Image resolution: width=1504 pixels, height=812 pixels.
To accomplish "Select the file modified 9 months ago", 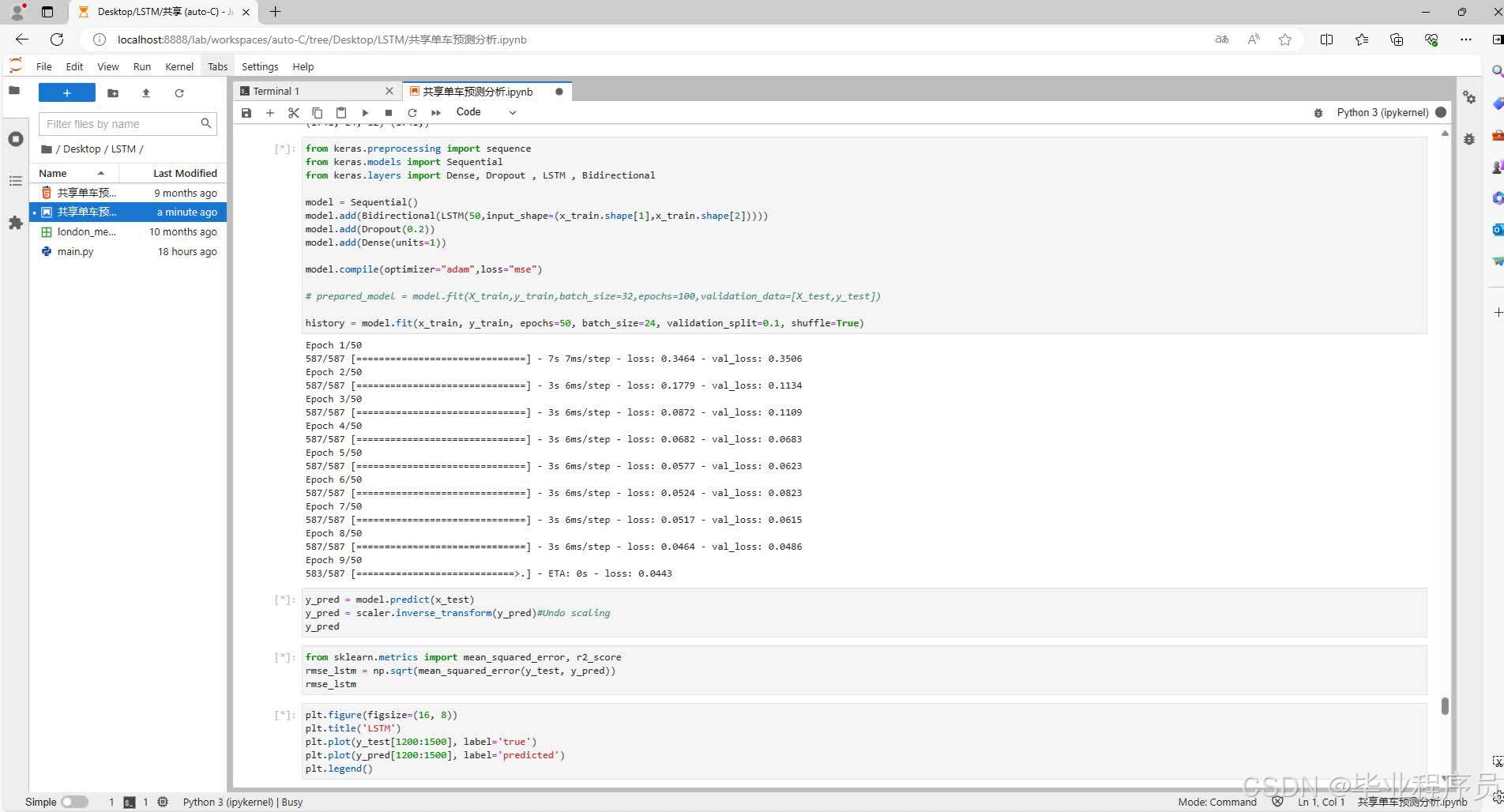I will [x=129, y=193].
